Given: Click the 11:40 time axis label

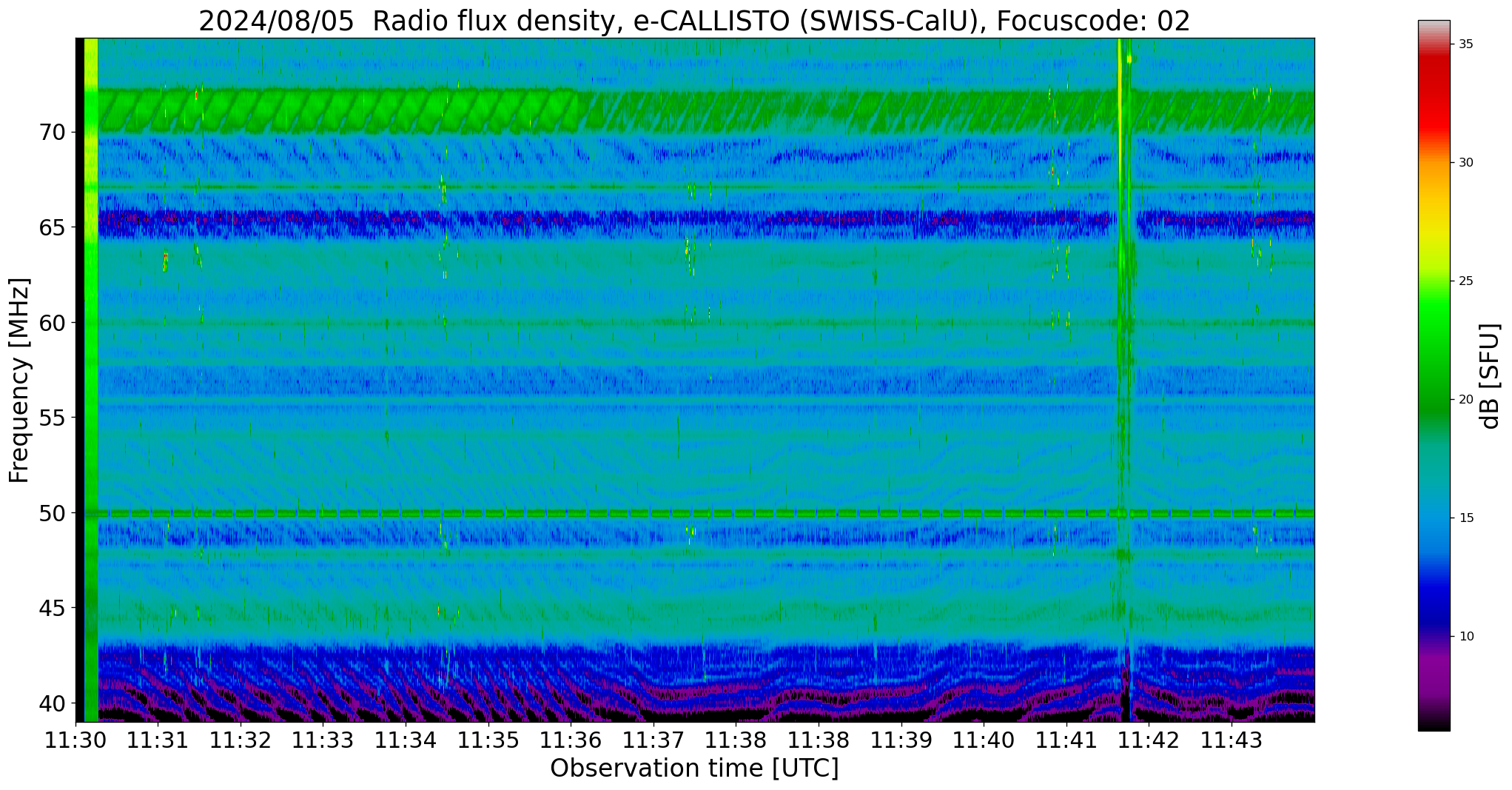Looking at the screenshot, I should click(x=984, y=740).
